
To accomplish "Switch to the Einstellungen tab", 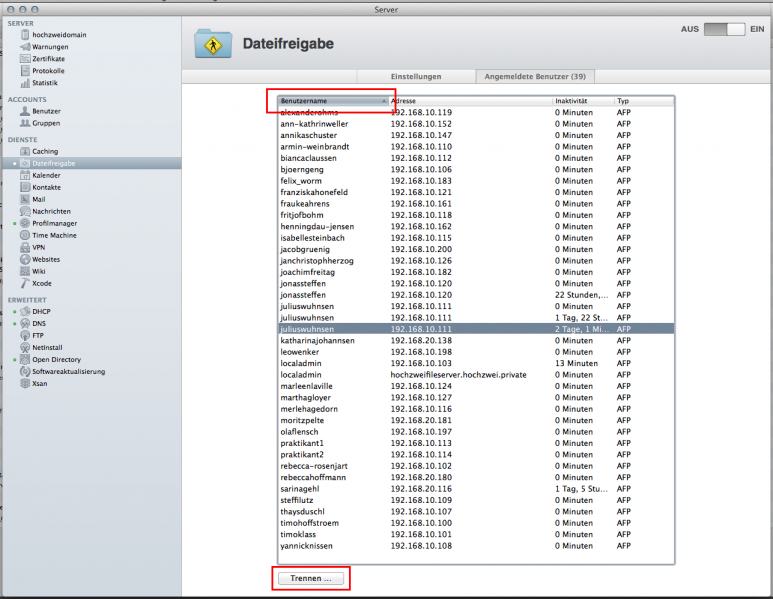I will click(x=416, y=76).
